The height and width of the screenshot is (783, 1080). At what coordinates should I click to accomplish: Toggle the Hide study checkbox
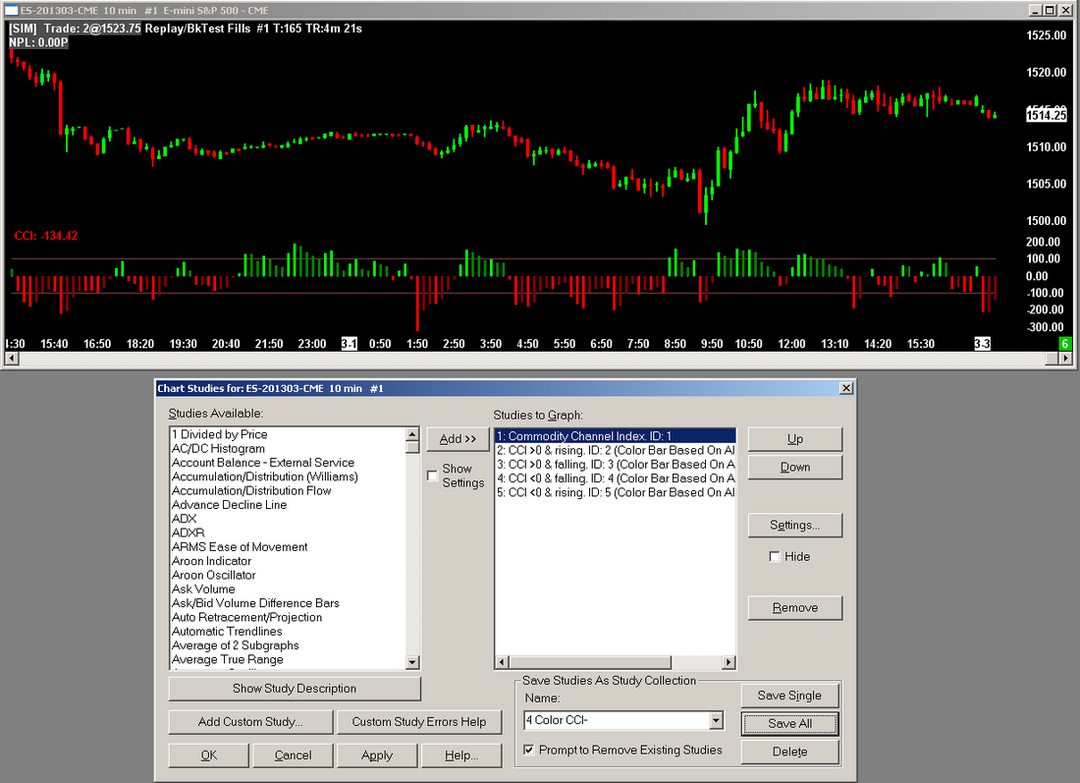coord(775,557)
